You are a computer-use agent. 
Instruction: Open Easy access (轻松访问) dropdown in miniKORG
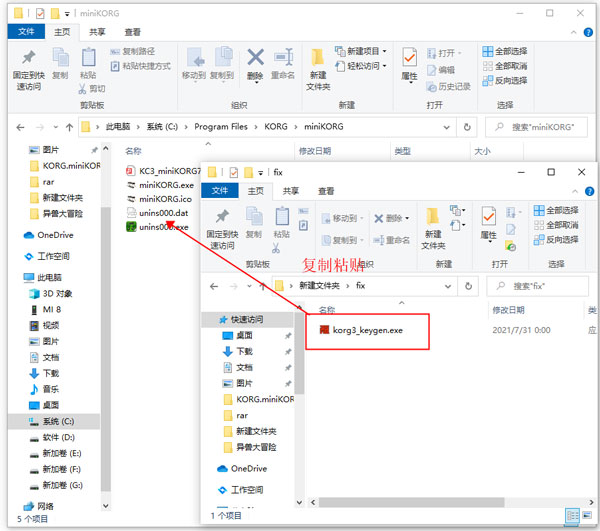pos(360,66)
